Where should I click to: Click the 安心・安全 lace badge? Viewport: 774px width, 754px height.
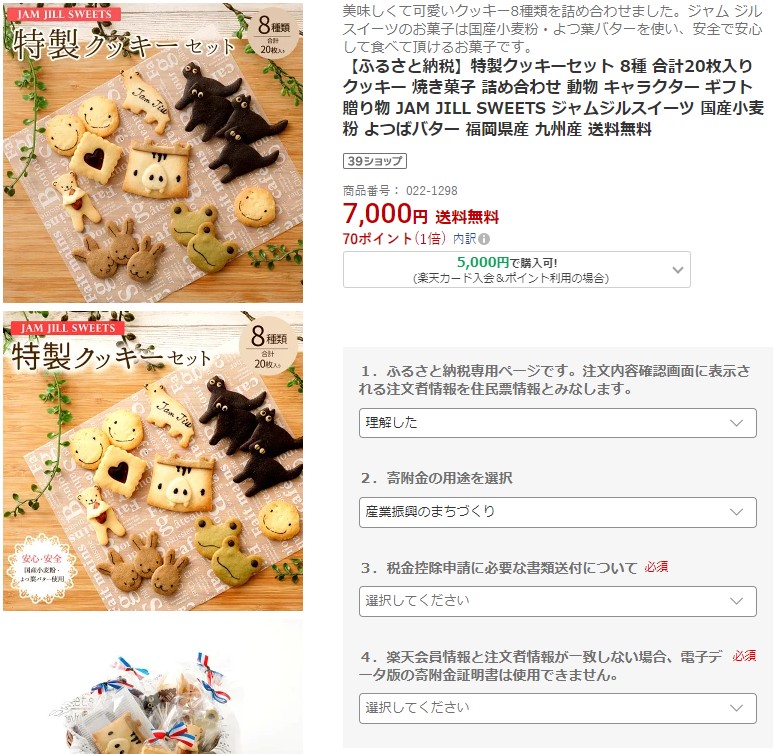(x=42, y=569)
